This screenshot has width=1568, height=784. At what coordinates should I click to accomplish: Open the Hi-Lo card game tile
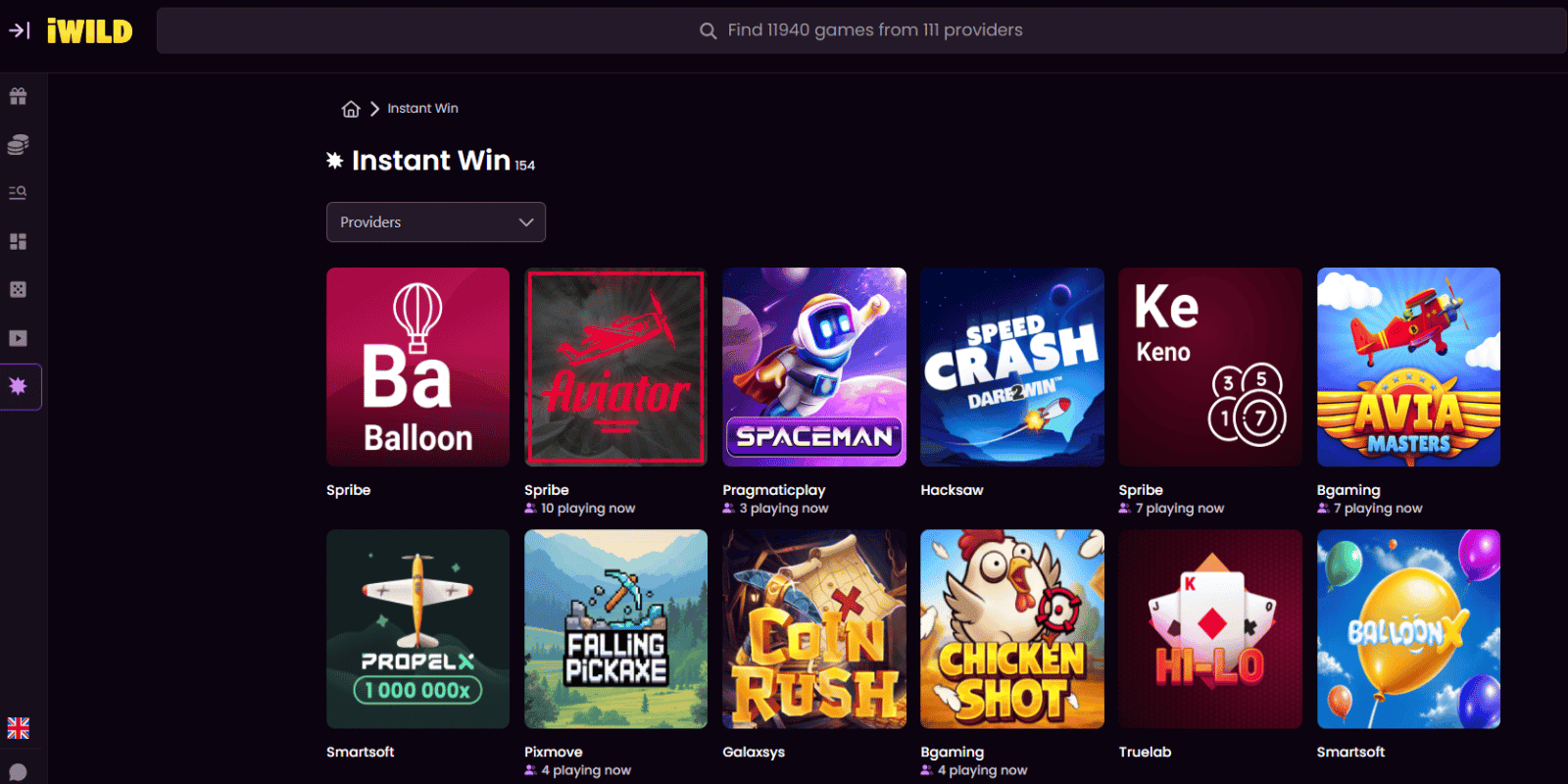click(1210, 629)
